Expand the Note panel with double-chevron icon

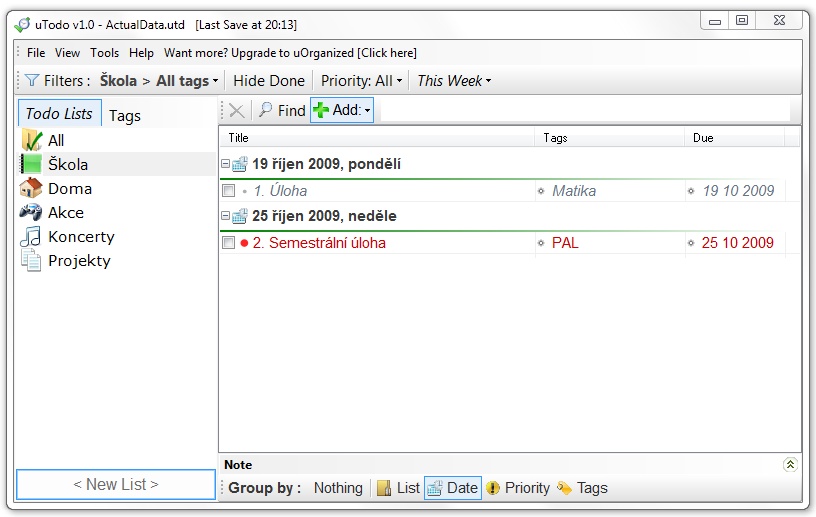(x=790, y=464)
